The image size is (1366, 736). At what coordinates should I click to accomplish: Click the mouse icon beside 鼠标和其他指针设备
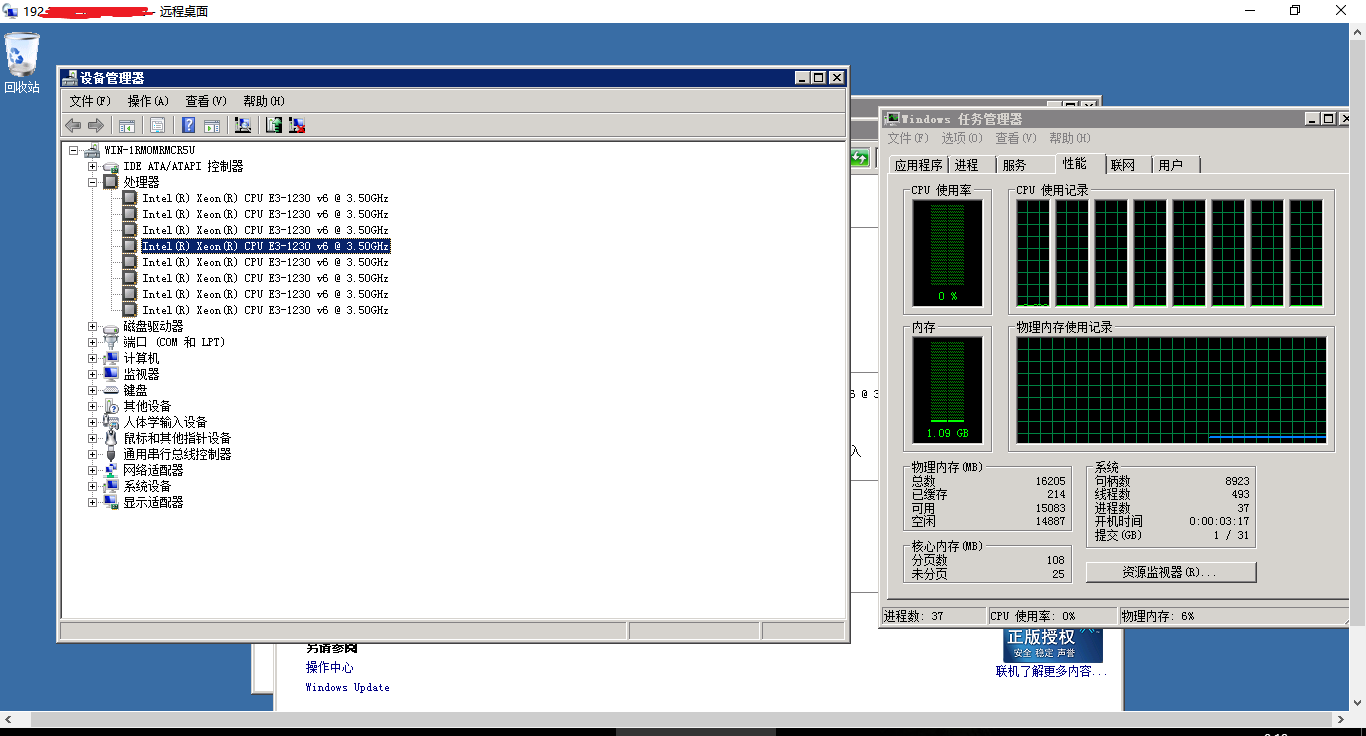click(x=111, y=438)
